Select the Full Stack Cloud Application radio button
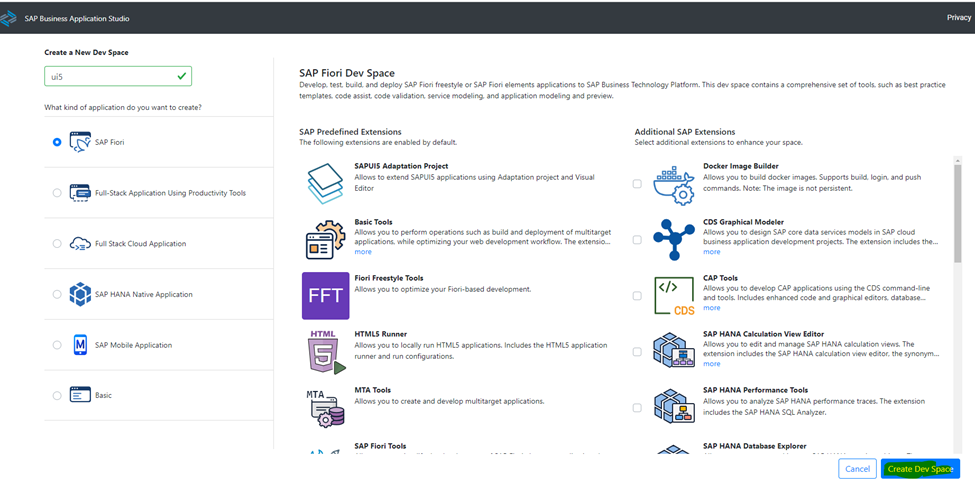The height and width of the screenshot is (485, 975). pyautogui.click(x=57, y=244)
